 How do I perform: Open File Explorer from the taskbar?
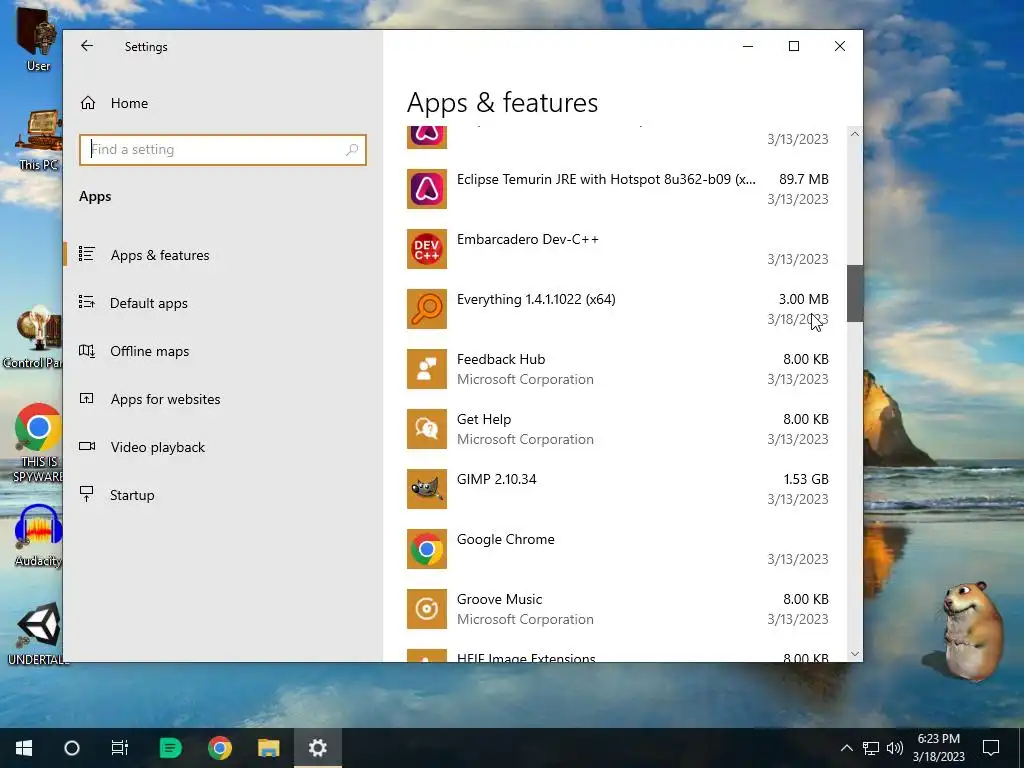pyautogui.click(x=268, y=748)
